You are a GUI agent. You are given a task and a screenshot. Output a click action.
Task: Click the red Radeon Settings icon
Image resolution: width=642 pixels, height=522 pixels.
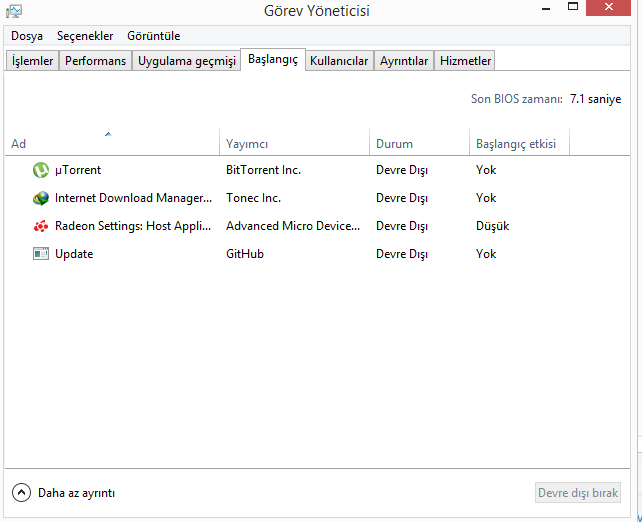tap(41, 226)
